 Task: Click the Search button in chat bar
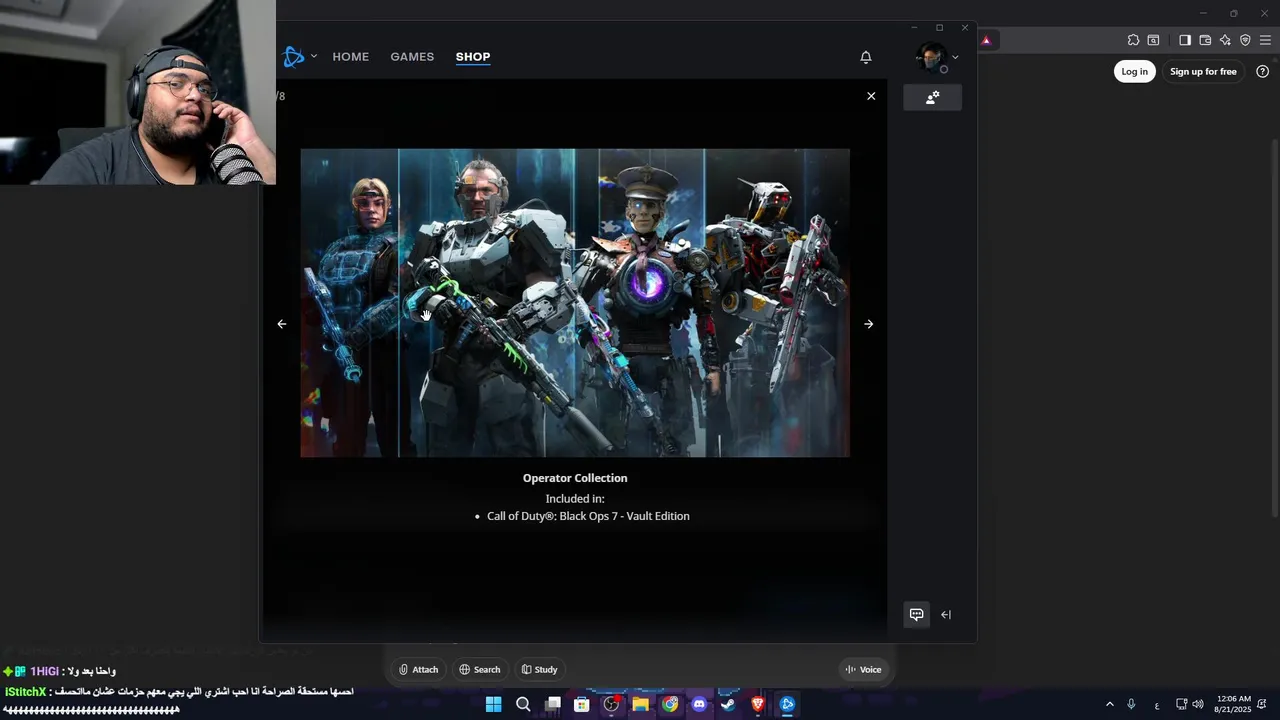(x=480, y=670)
